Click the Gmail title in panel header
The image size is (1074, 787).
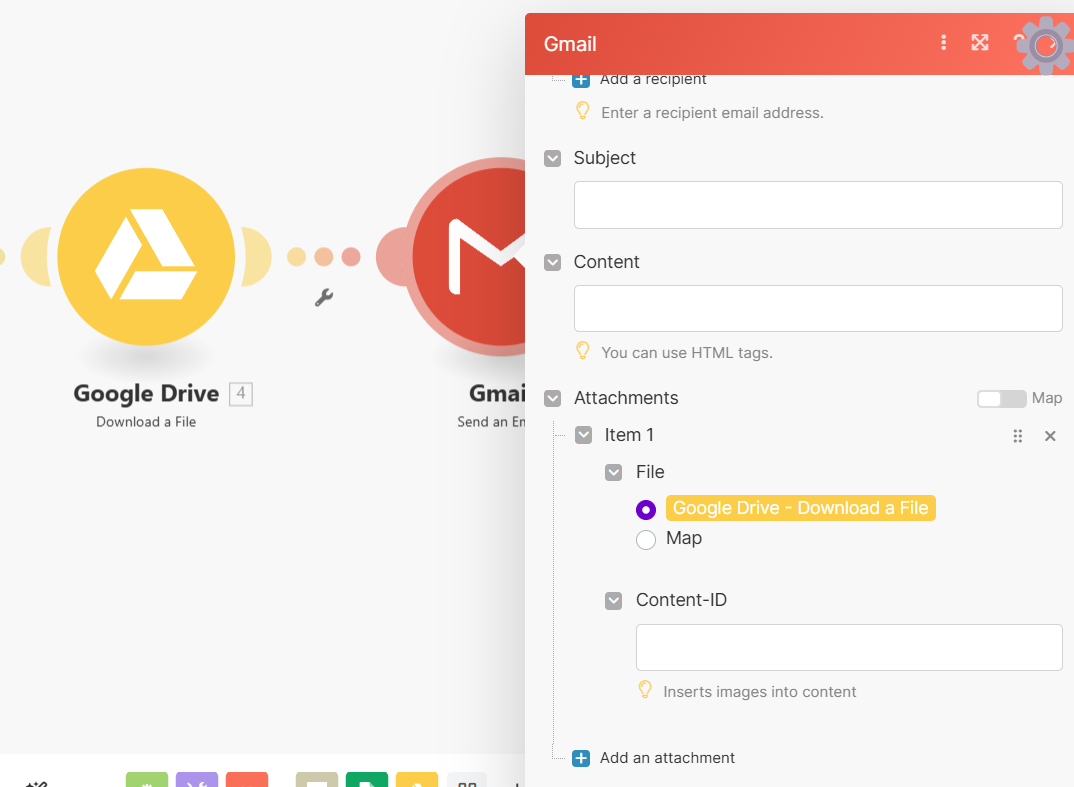pos(570,44)
